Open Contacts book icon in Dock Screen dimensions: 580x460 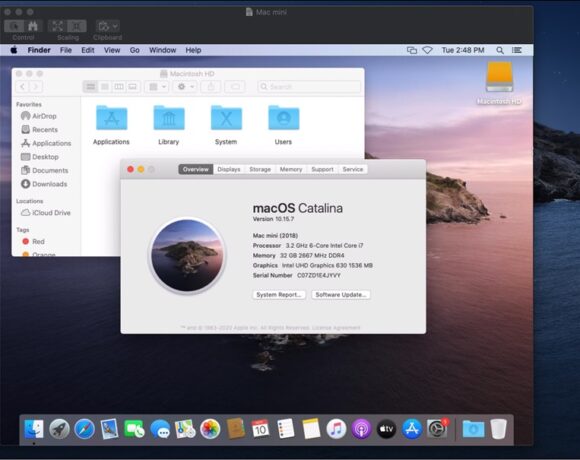[235, 429]
